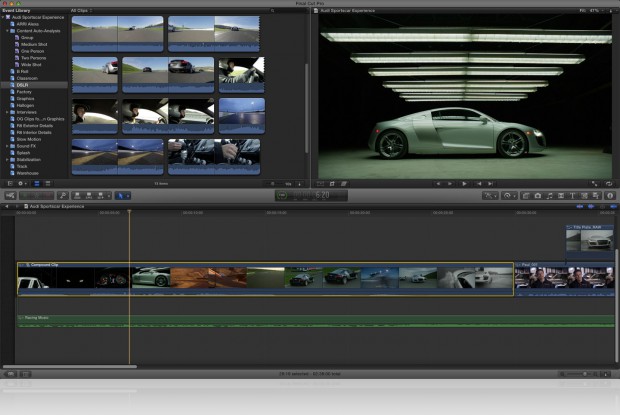Collapse the Content Auto-Analysis folder
620x415 pixels.
point(7,31)
